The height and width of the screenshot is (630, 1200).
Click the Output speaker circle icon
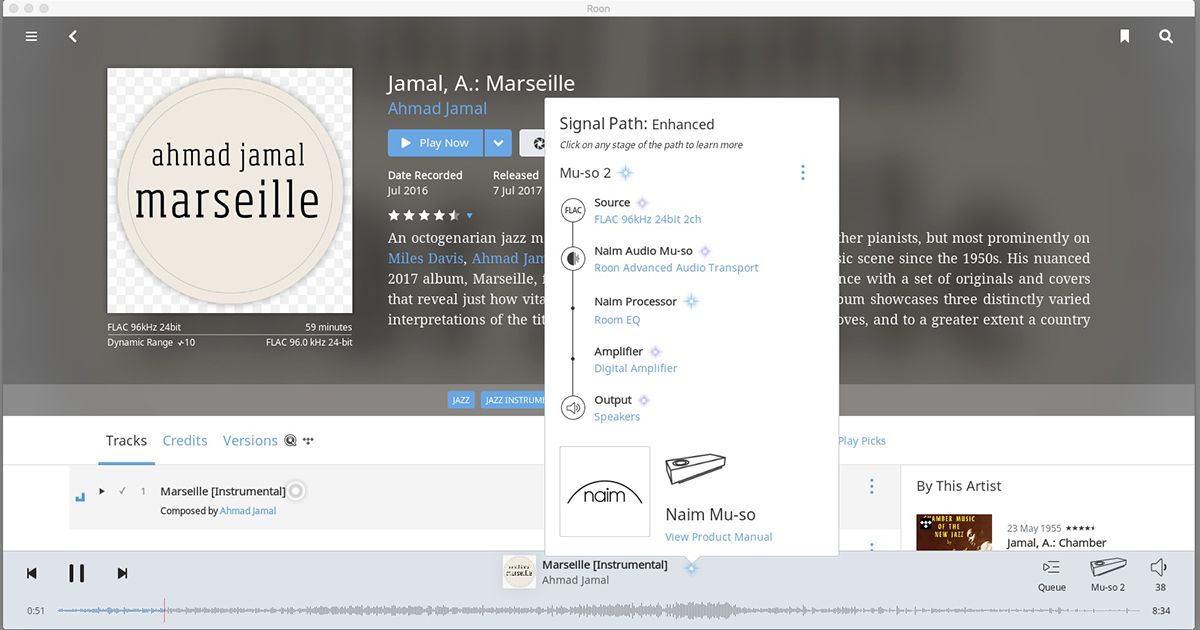573,407
